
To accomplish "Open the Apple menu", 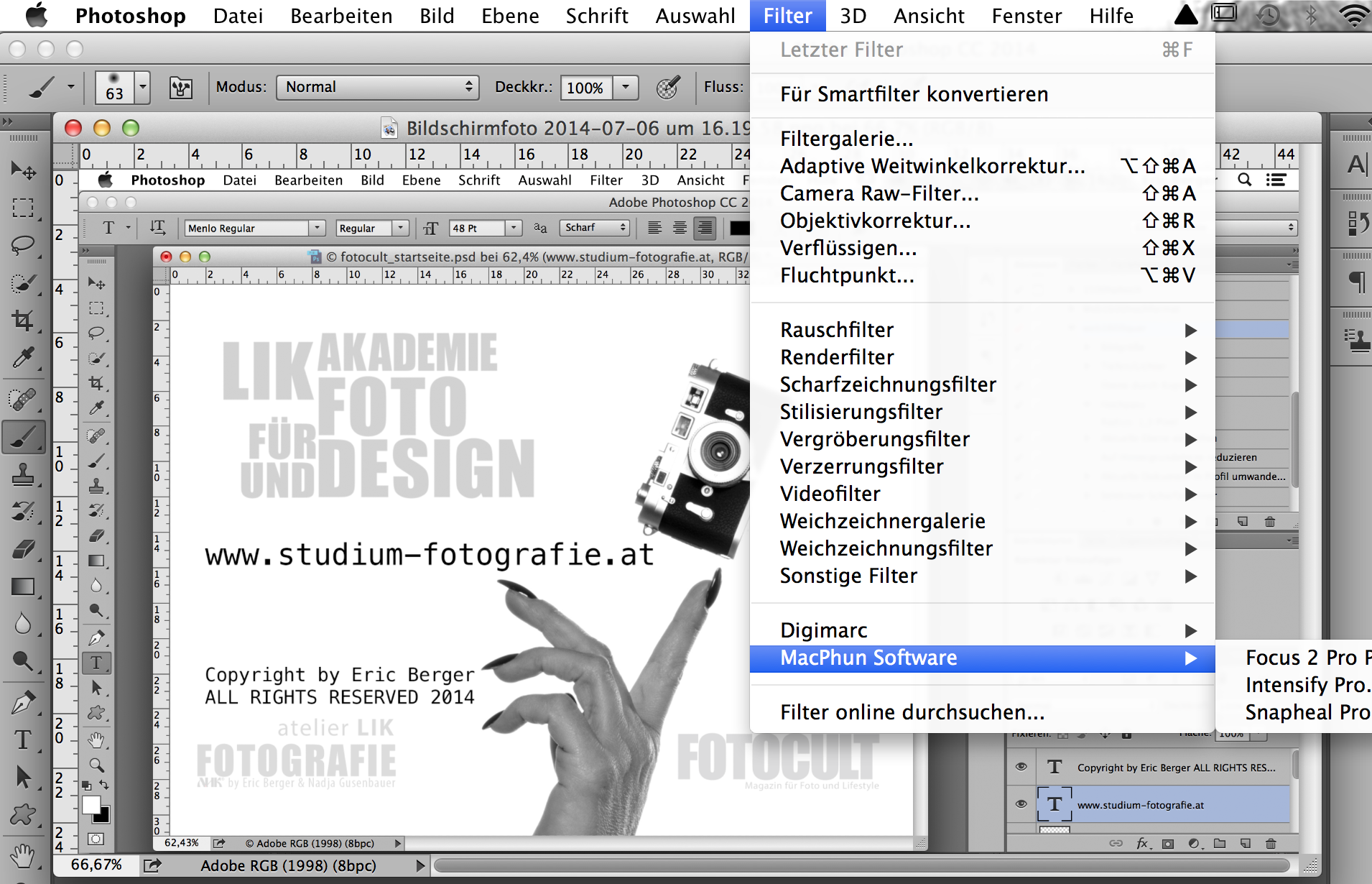I will coord(37,15).
